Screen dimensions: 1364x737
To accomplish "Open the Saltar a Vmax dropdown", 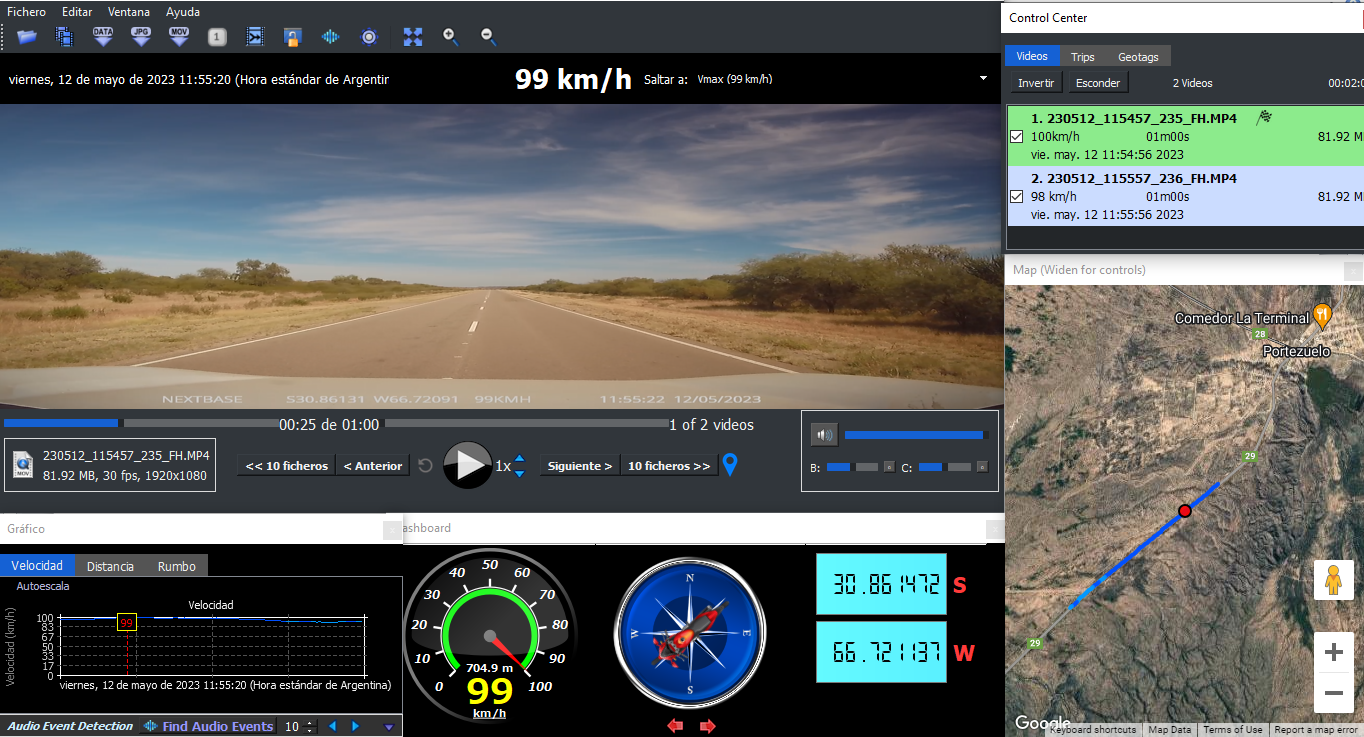I will point(983,78).
